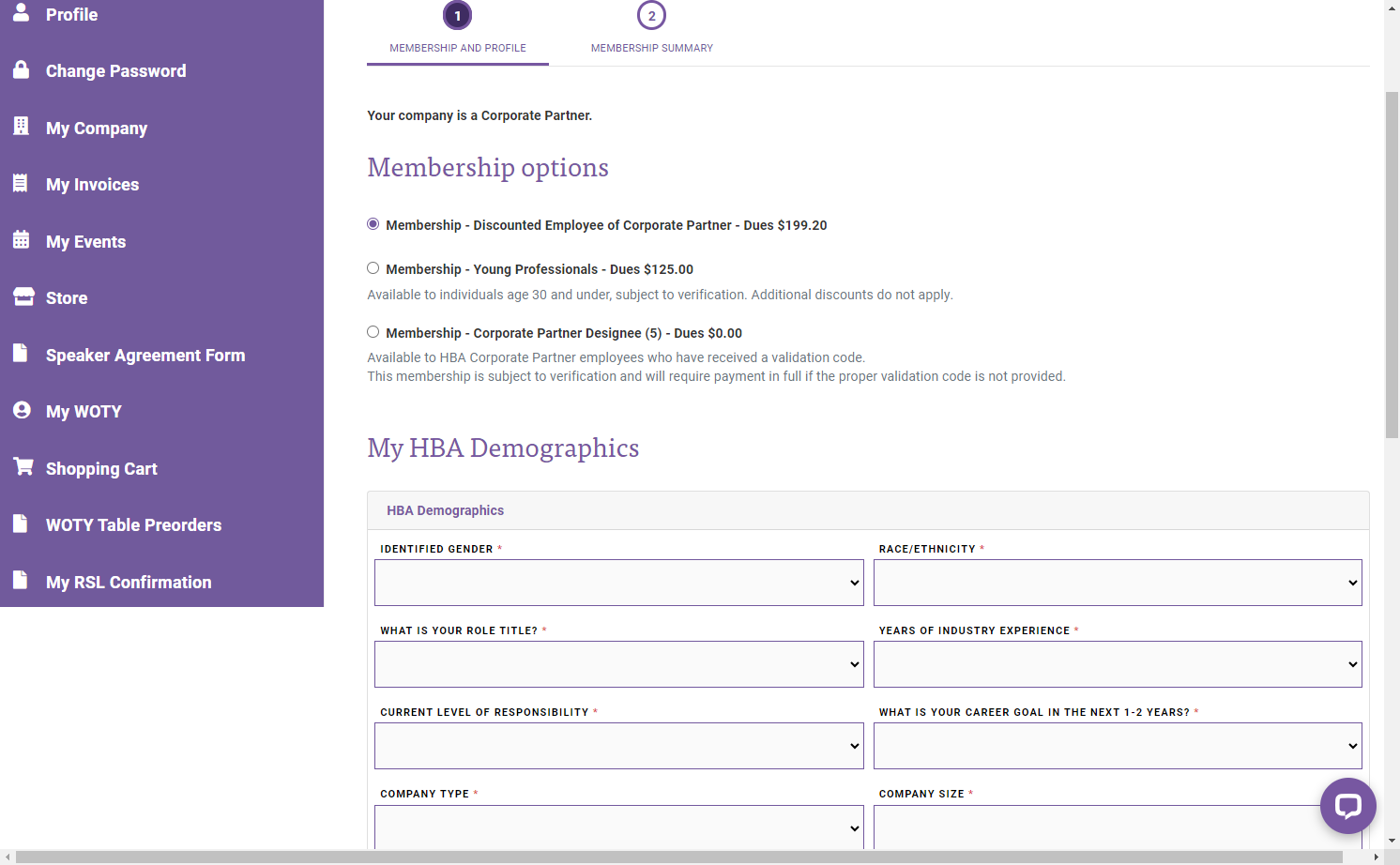Click the Profile person icon
1400x865 pixels.
coord(21,12)
